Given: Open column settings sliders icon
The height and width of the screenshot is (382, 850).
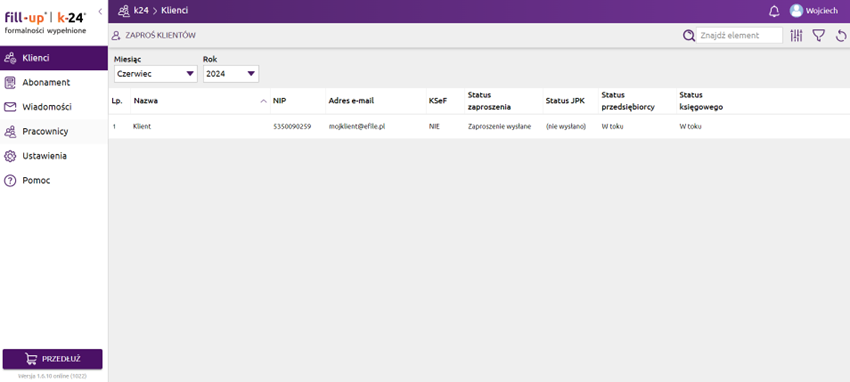Looking at the screenshot, I should [796, 36].
